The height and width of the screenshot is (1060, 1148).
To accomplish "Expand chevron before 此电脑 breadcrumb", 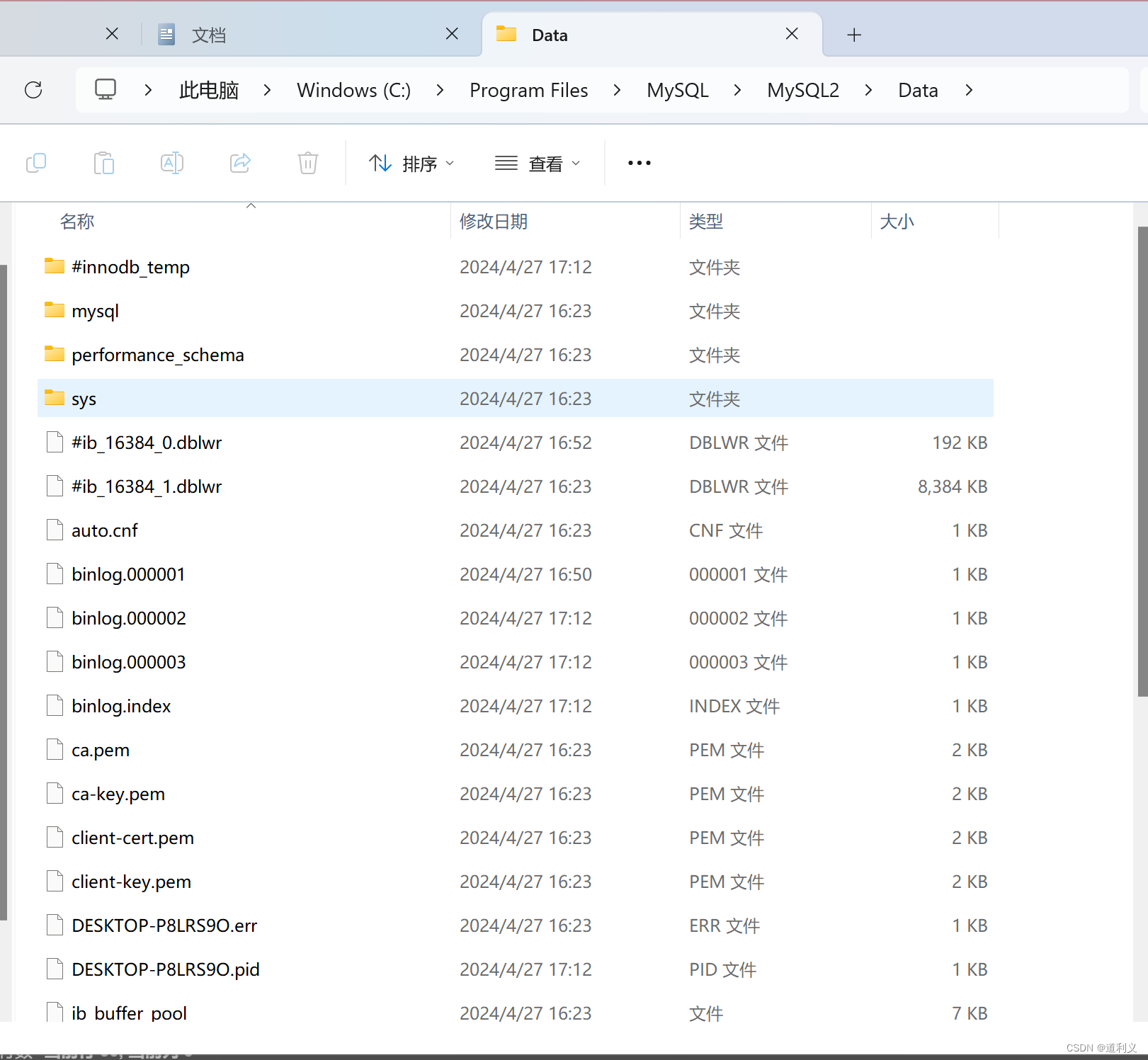I will [x=148, y=90].
